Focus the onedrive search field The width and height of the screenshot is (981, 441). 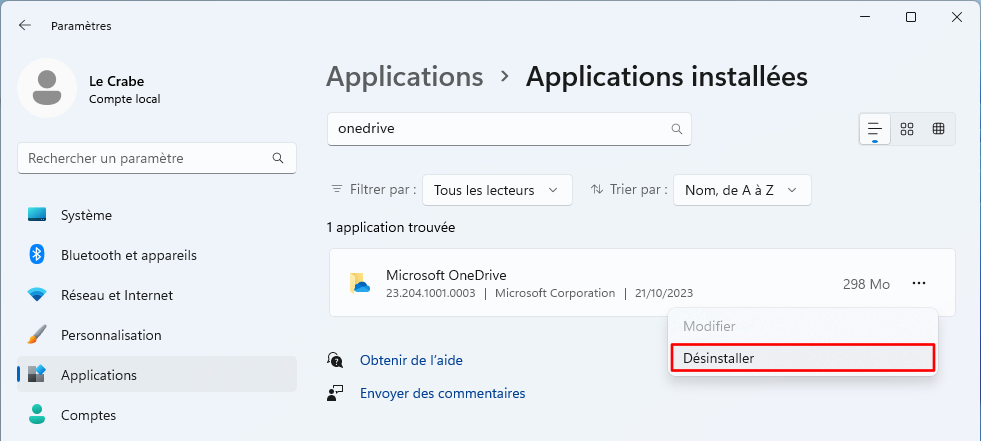(x=509, y=129)
